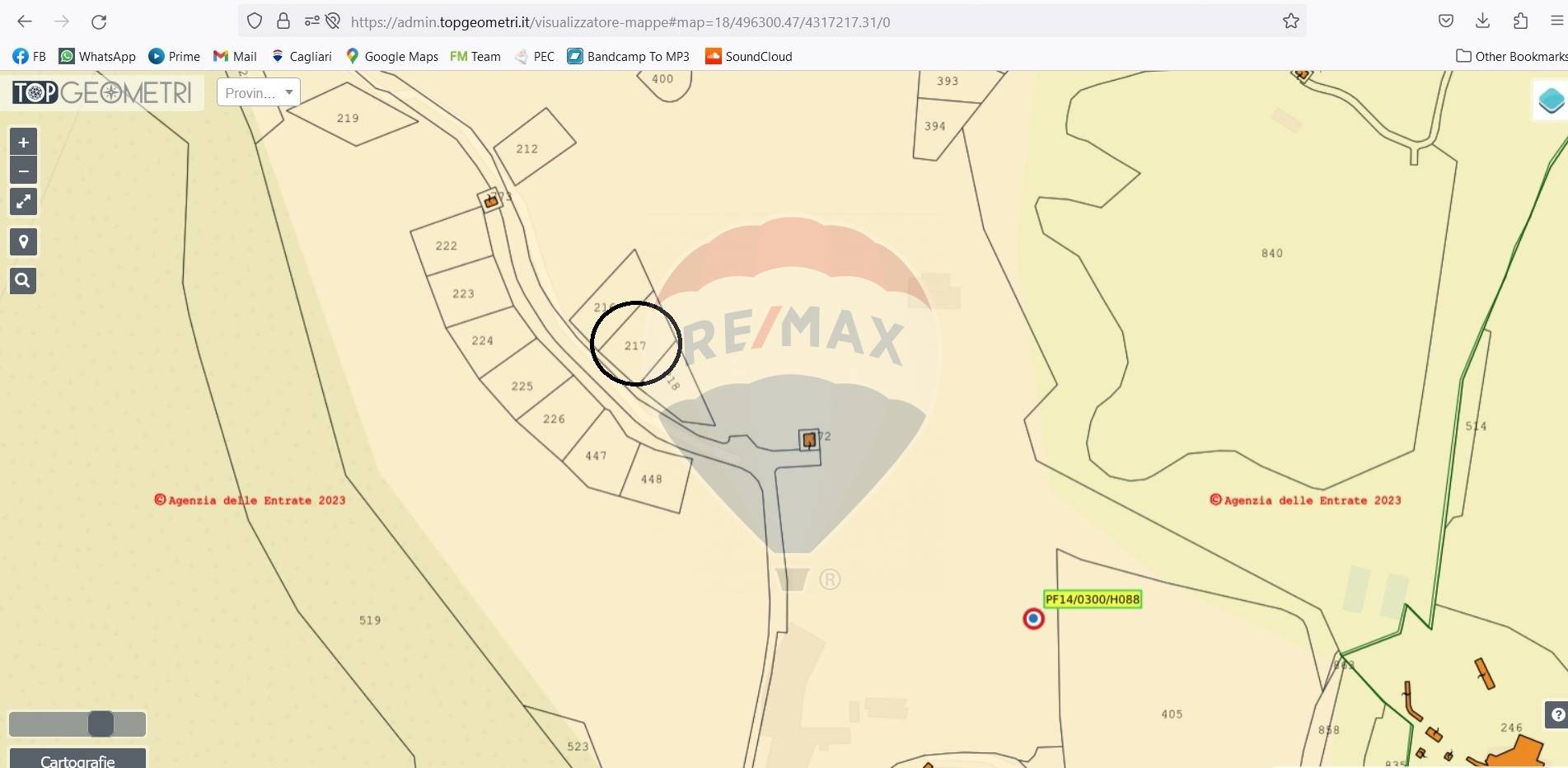
Task: Bookmark this page with star icon
Action: pyautogui.click(x=1290, y=21)
